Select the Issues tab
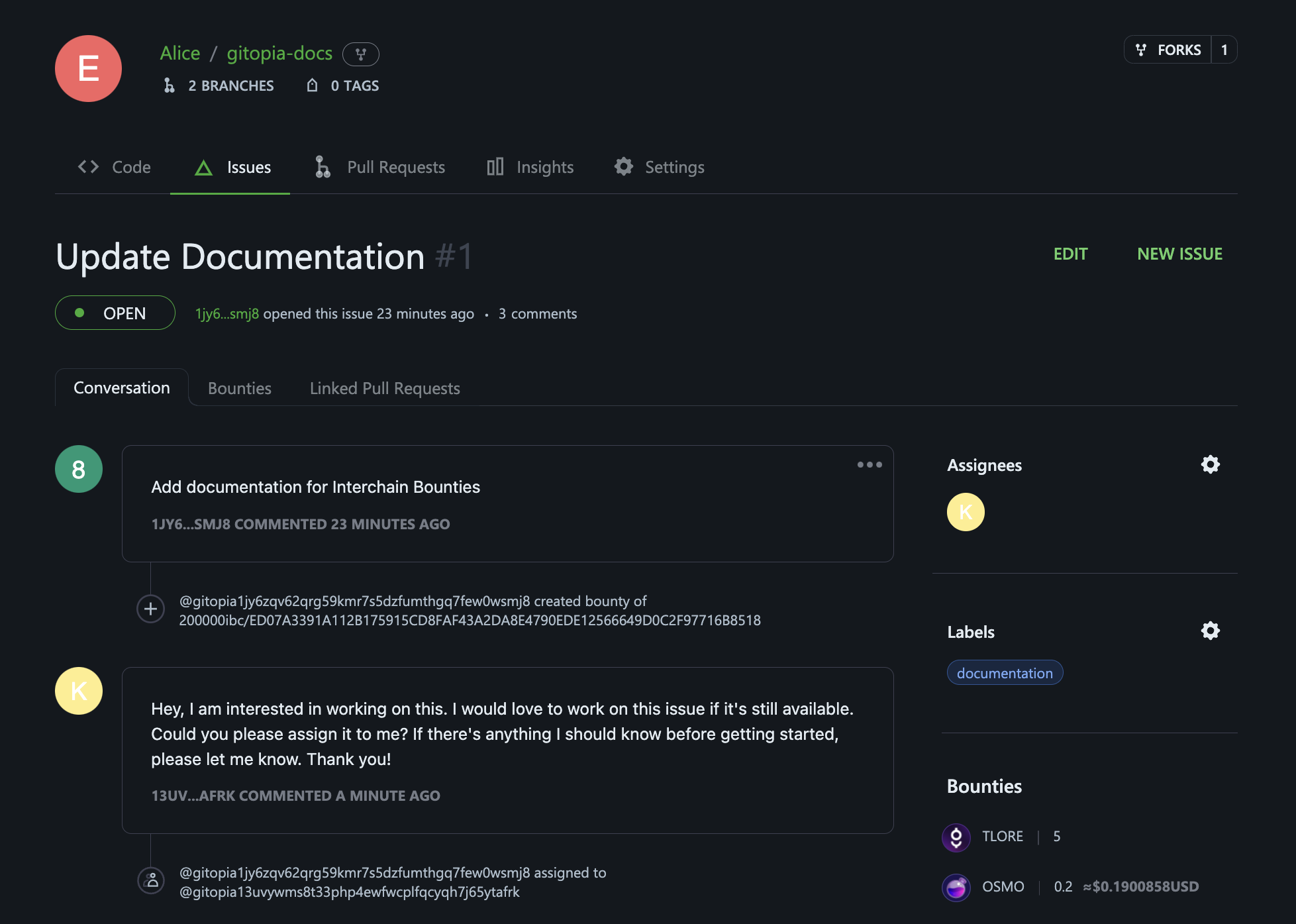This screenshot has height=924, width=1296. pos(230,167)
